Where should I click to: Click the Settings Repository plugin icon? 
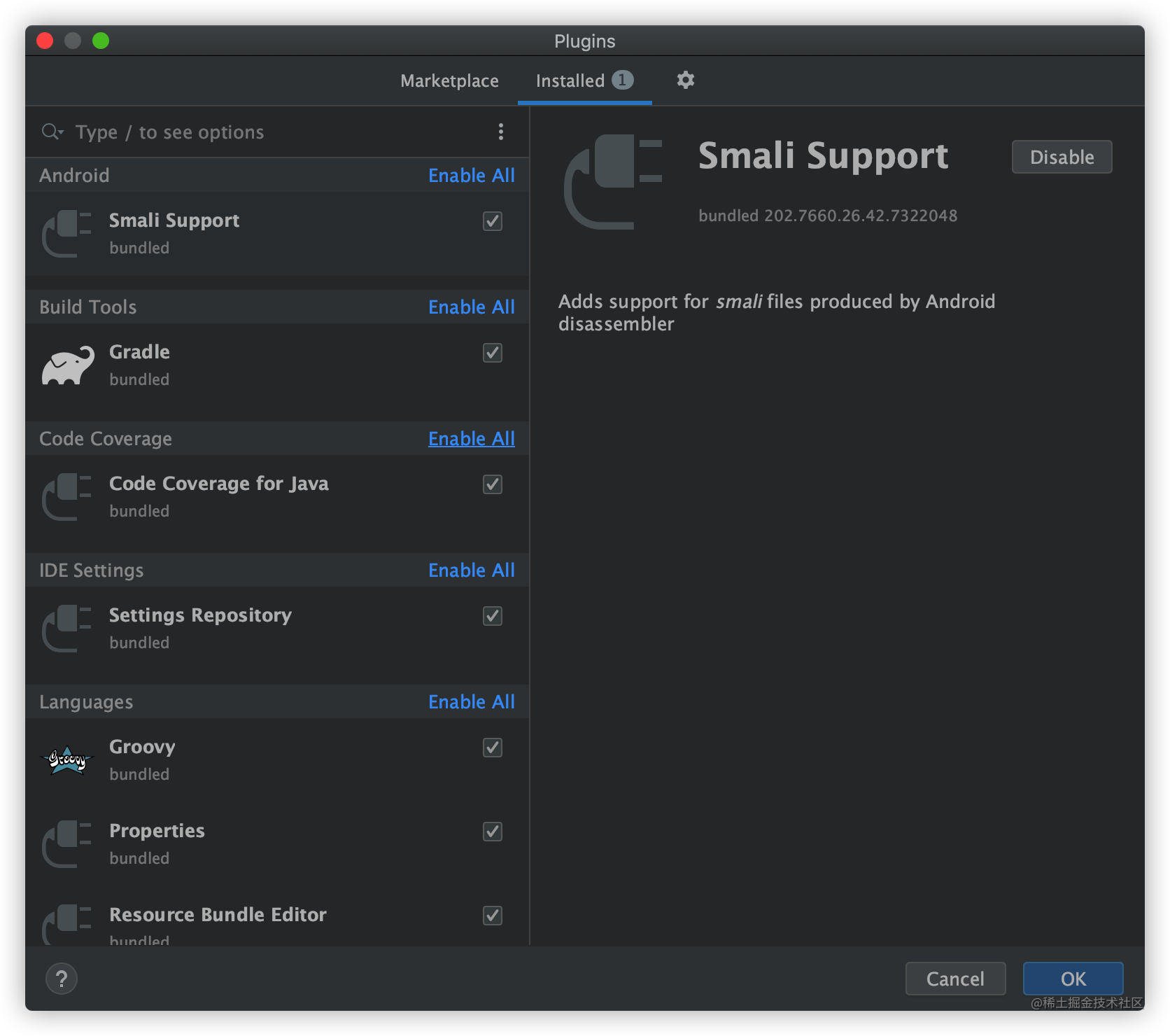click(x=67, y=627)
